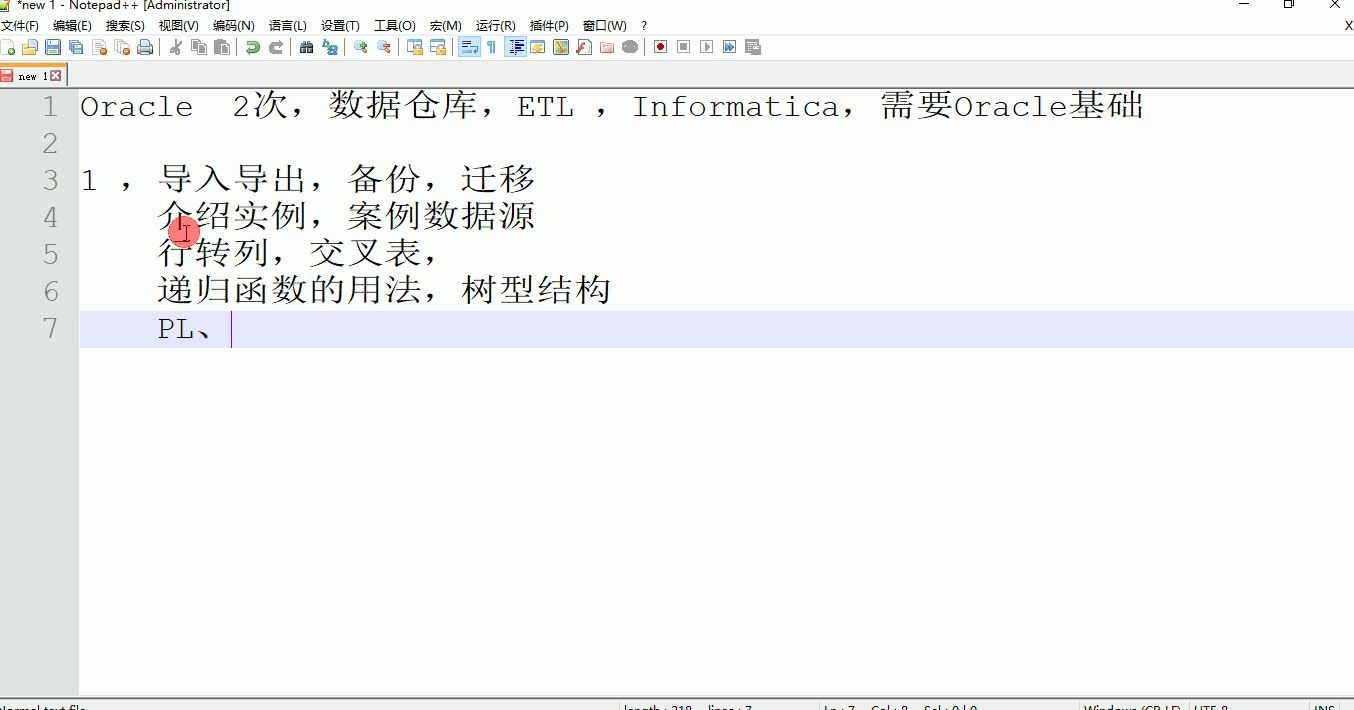The height and width of the screenshot is (710, 1354).
Task: Click line number 2 in the margin
Action: [50, 144]
